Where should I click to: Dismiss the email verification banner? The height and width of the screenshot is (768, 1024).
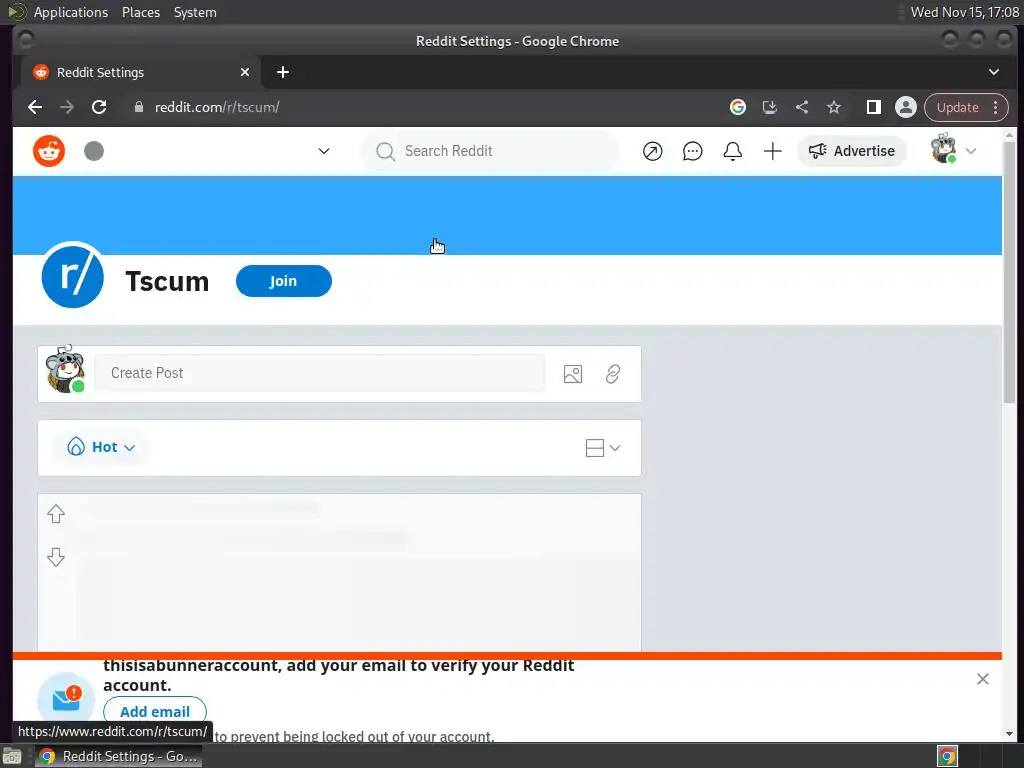(983, 679)
